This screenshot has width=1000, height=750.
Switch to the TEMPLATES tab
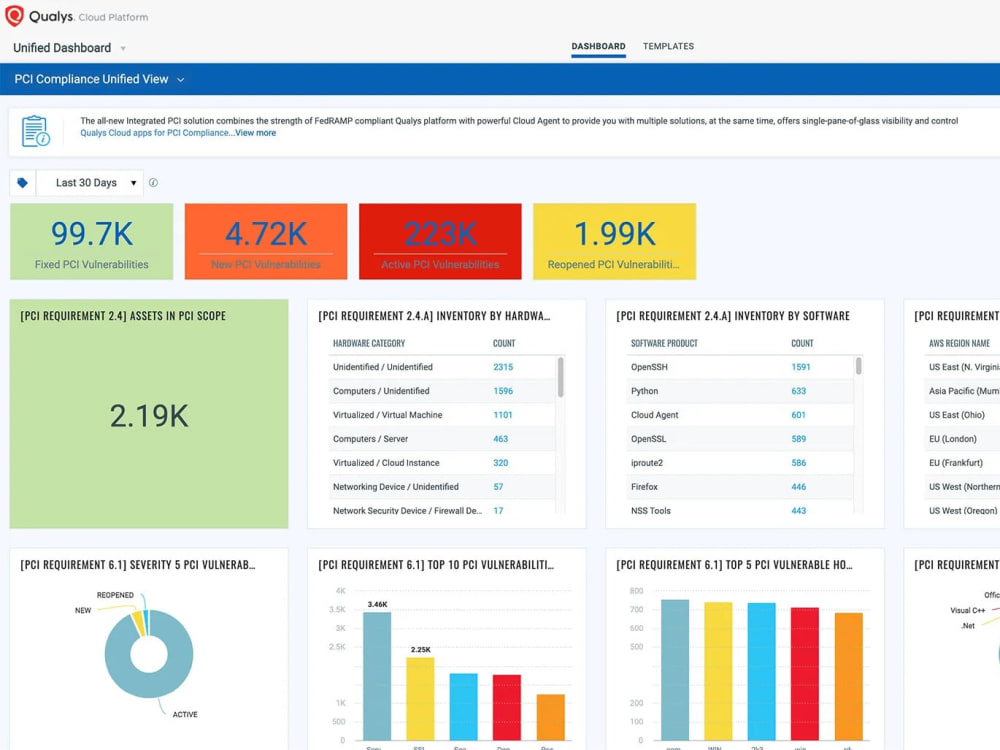[x=668, y=47]
